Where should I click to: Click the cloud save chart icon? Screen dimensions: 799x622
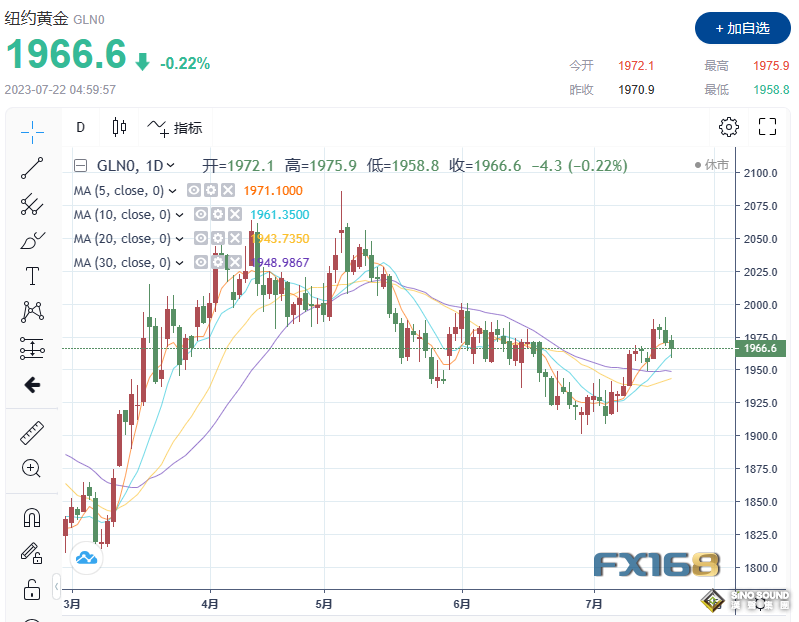[86, 558]
